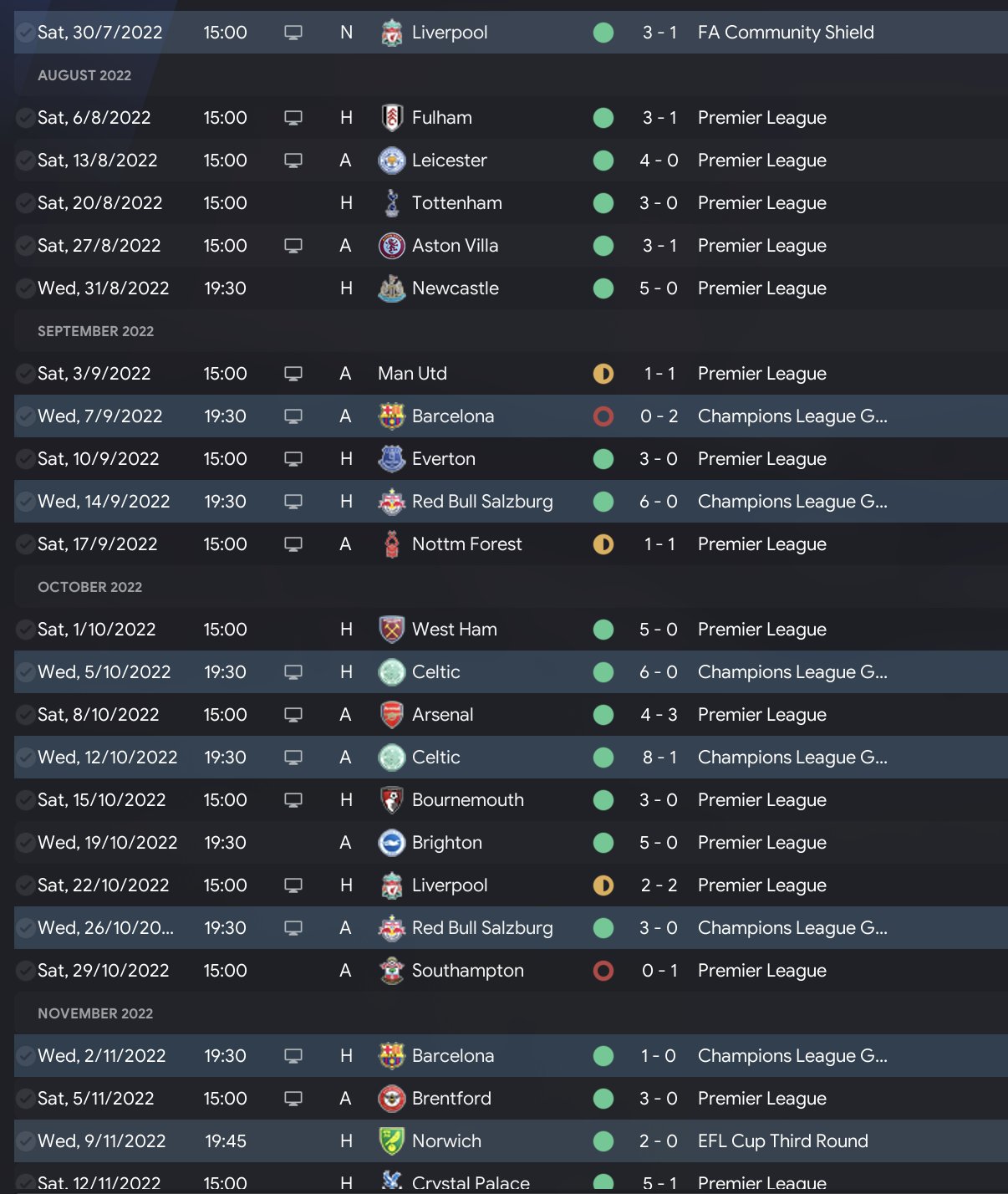The image size is (1008, 1194).
Task: Click the Tottenham club crest
Action: [391, 203]
